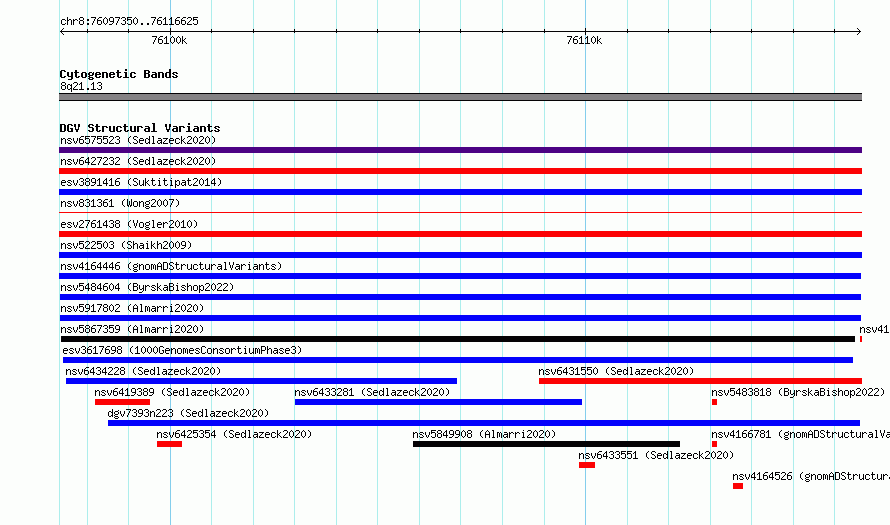
Task: Select the purple nsv6575523 variant bar
Action: tap(460, 150)
